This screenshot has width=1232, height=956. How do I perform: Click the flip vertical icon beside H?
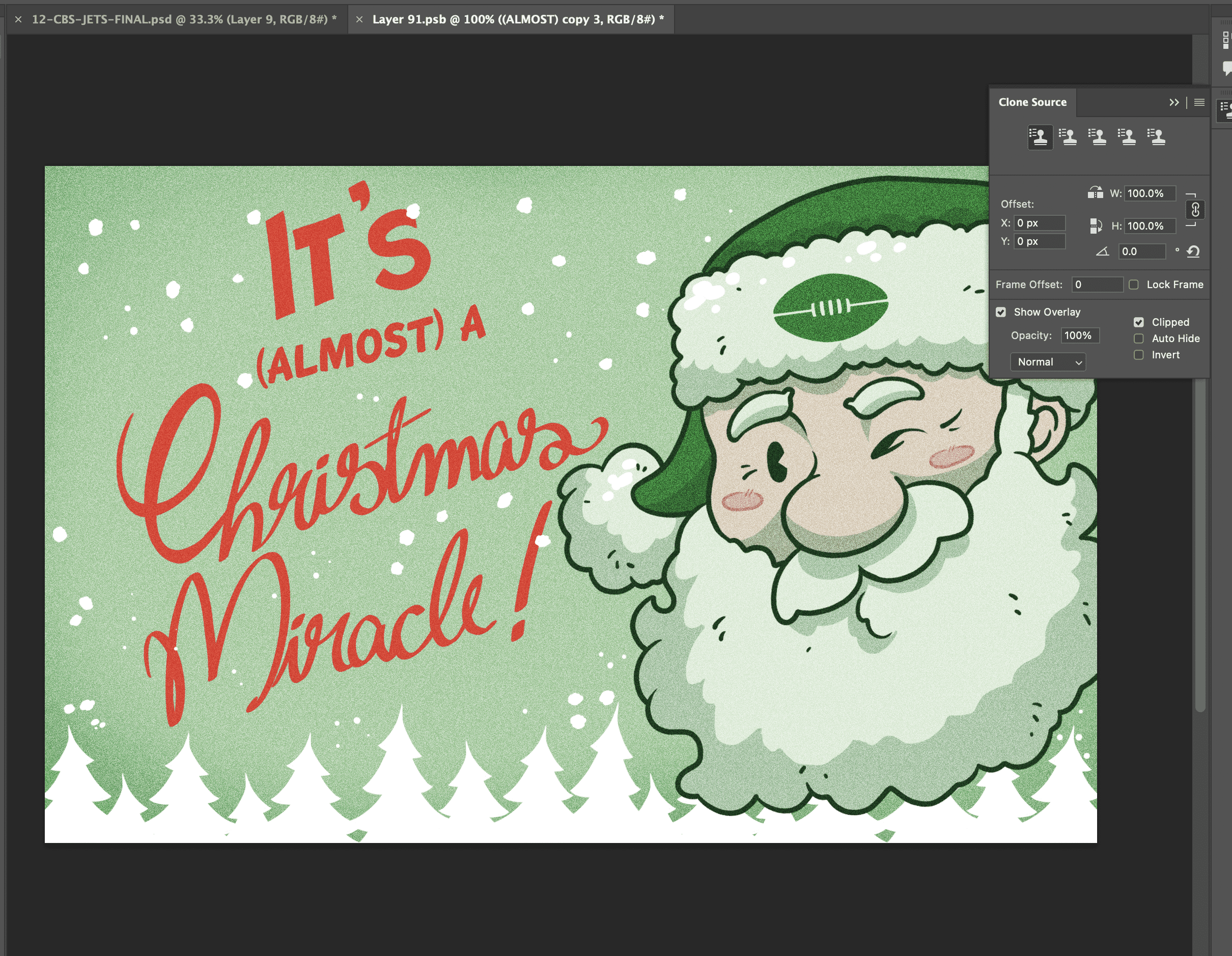tap(1095, 226)
